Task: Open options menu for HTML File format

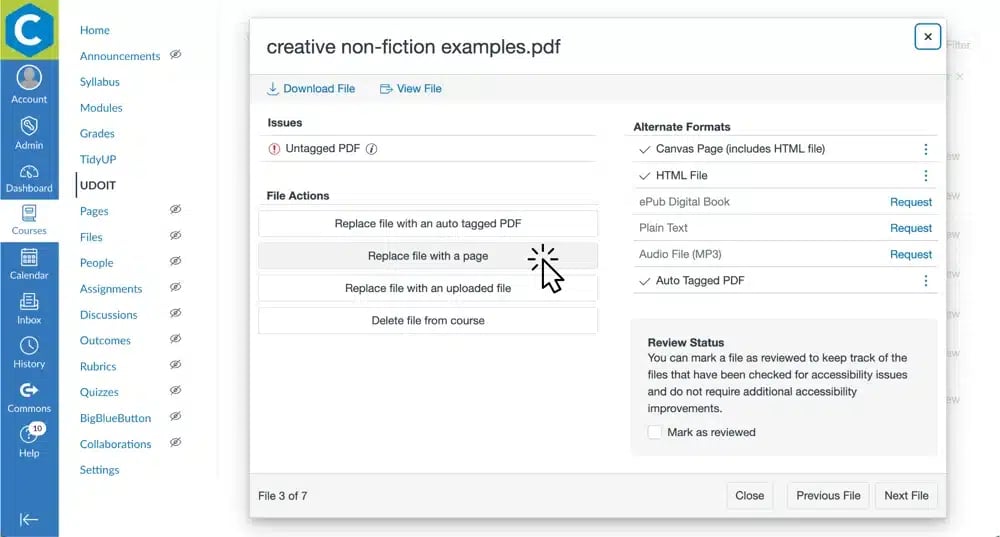Action: click(x=925, y=175)
